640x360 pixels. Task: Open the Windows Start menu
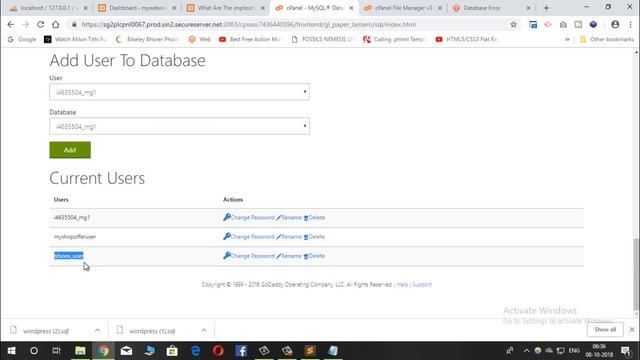[x=11, y=351]
